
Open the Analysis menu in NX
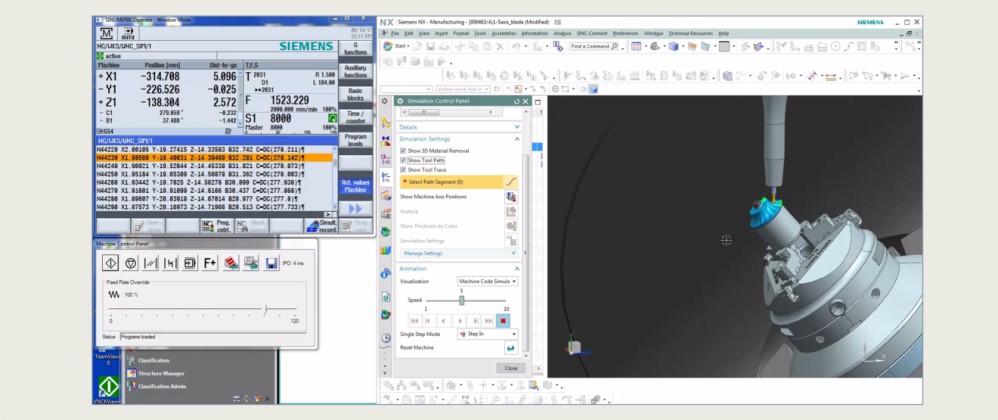563,33
